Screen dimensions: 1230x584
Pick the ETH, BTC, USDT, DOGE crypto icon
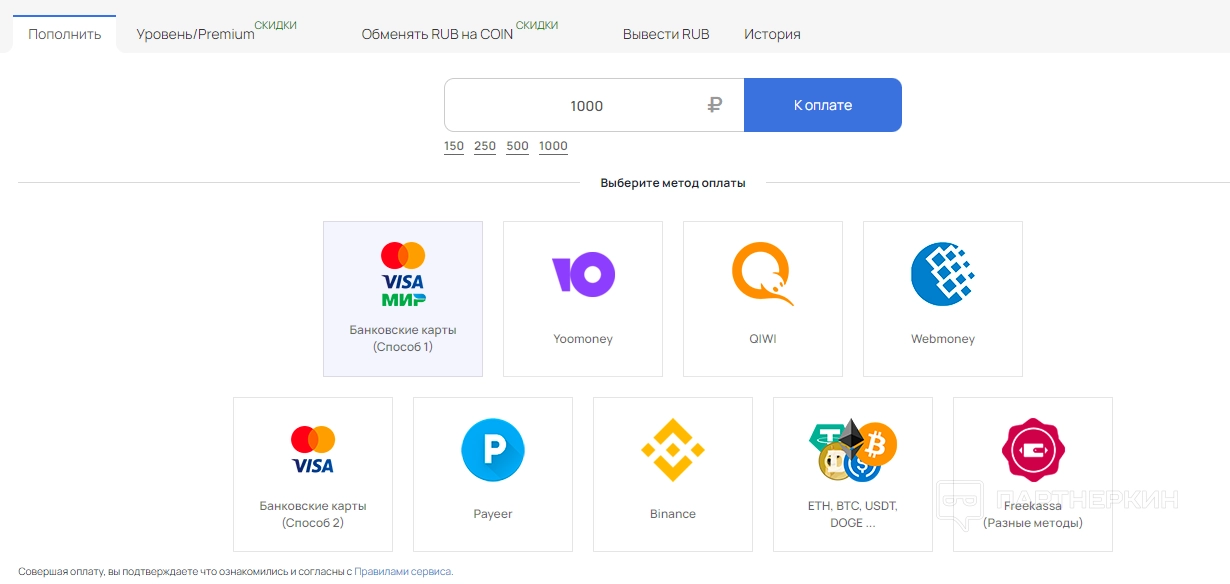pyautogui.click(x=853, y=449)
